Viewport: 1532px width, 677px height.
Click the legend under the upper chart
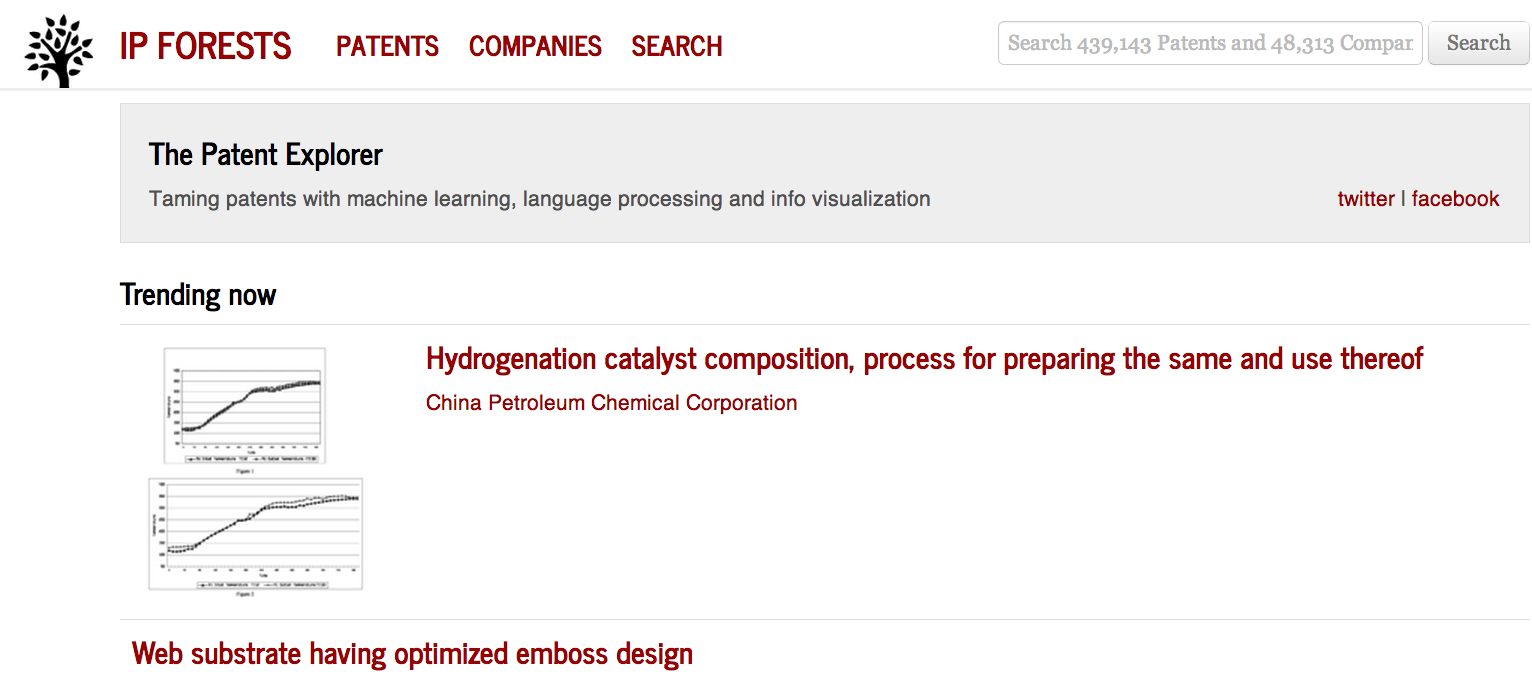252,459
